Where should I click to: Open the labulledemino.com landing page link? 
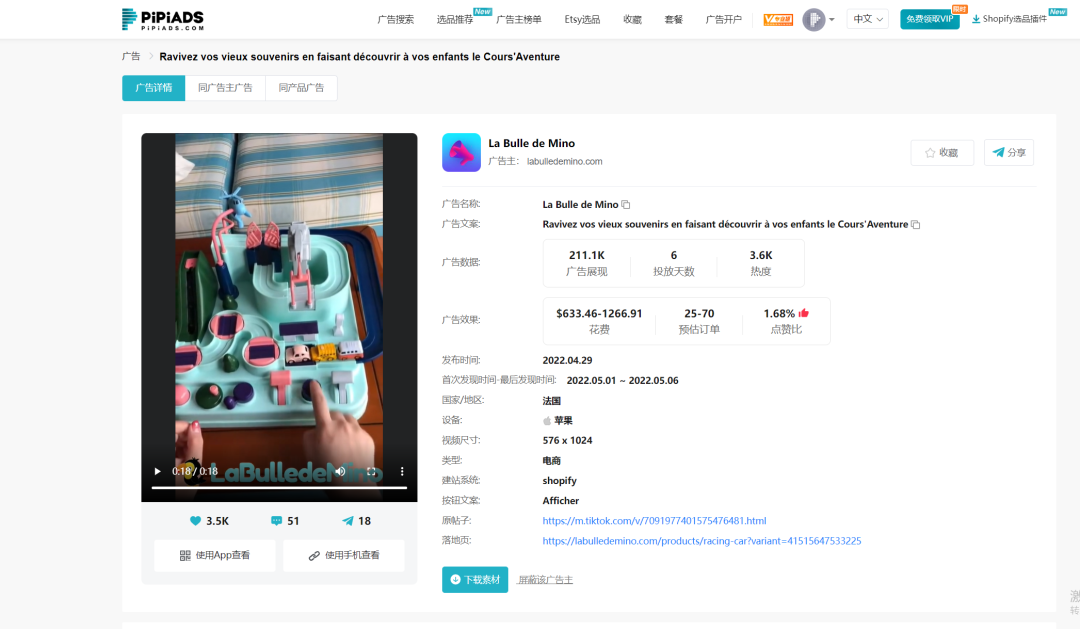coord(702,541)
